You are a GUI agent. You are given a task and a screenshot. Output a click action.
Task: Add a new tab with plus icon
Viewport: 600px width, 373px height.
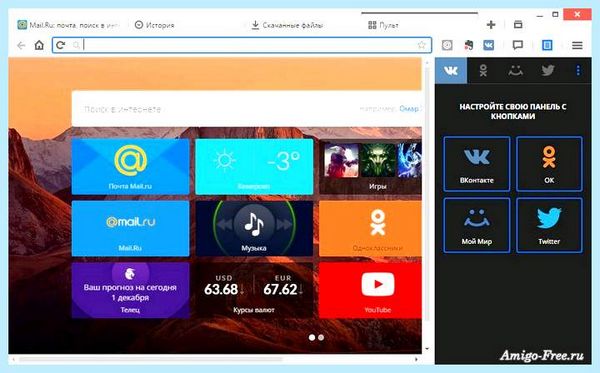click(491, 25)
